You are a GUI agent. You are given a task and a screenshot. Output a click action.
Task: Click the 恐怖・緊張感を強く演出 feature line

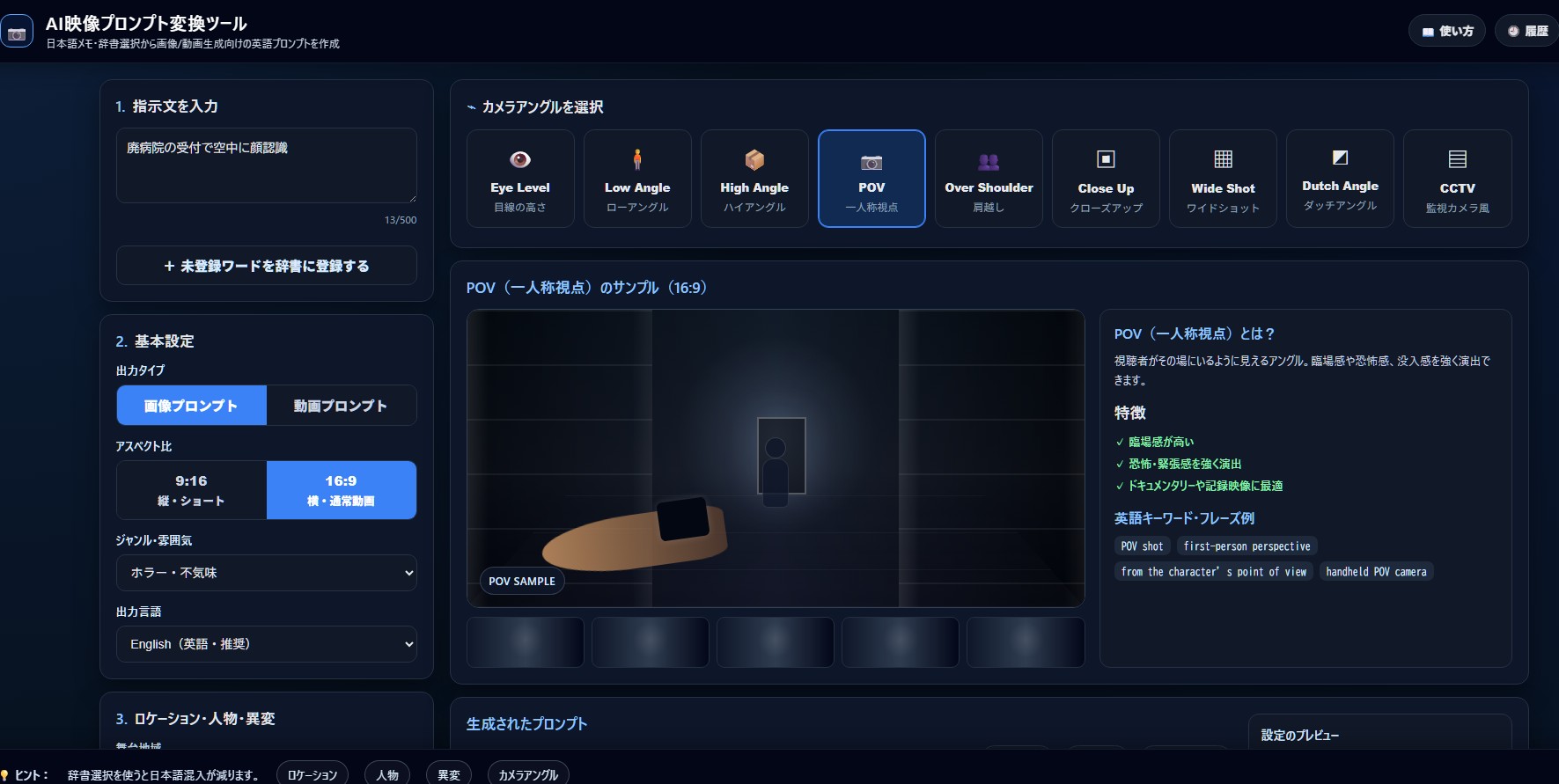coord(1179,464)
